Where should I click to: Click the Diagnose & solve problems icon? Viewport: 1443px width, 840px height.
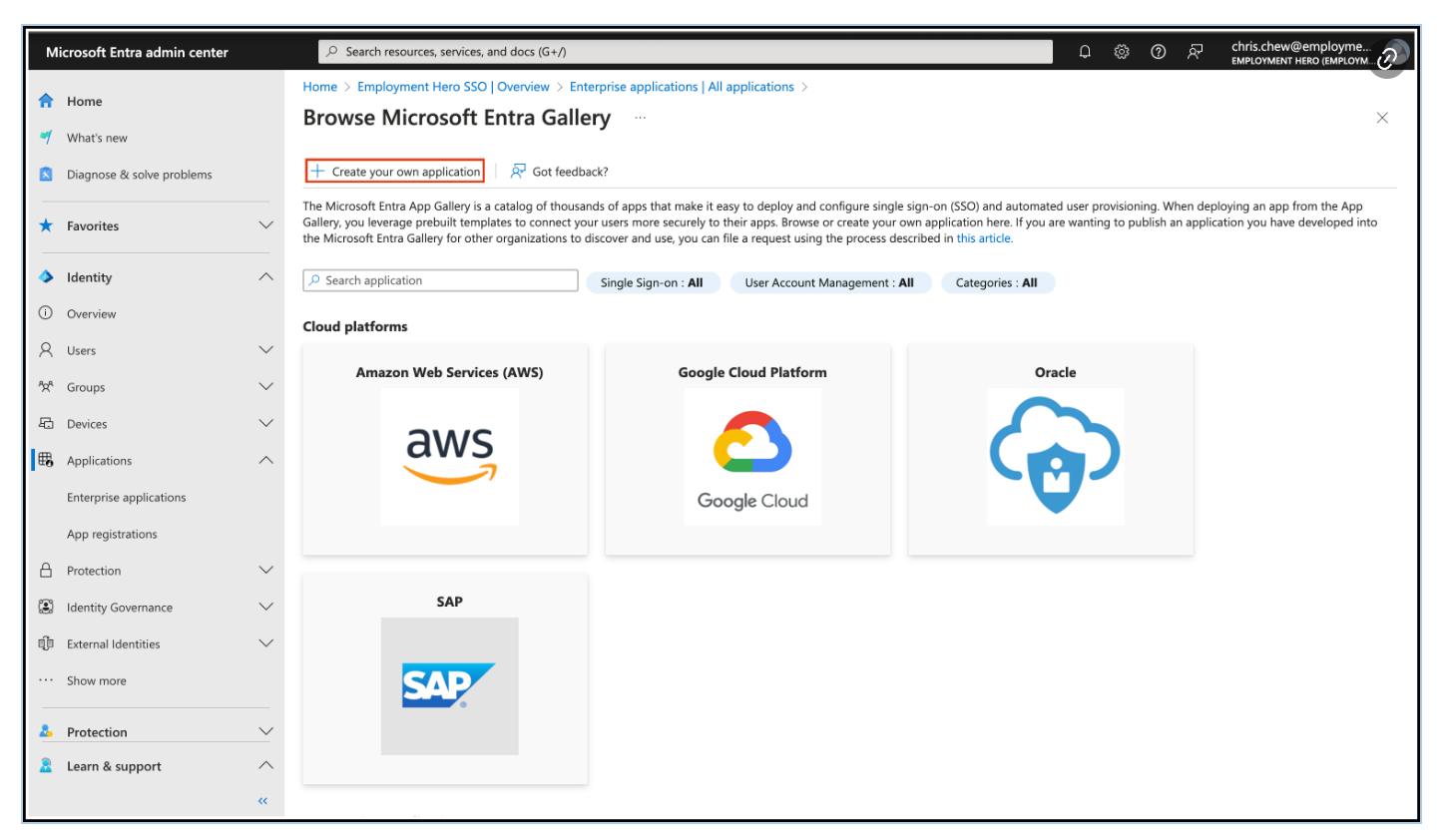[46, 175]
